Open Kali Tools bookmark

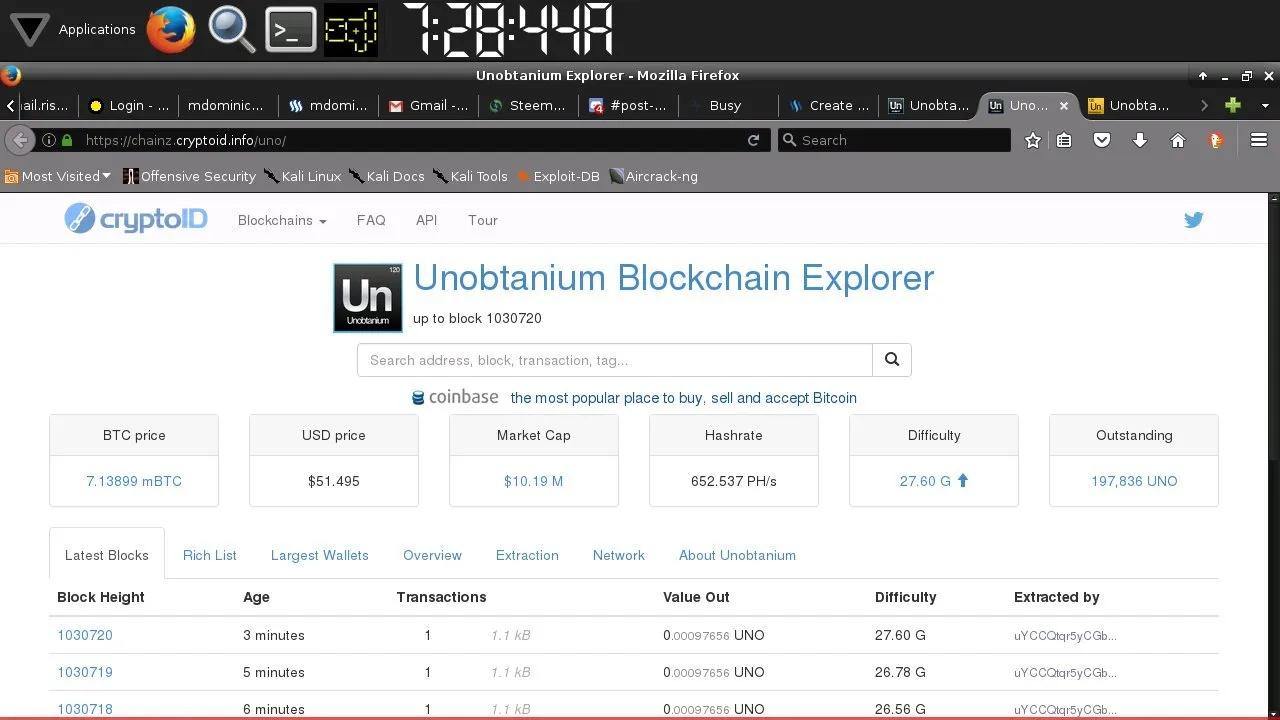[x=470, y=176]
